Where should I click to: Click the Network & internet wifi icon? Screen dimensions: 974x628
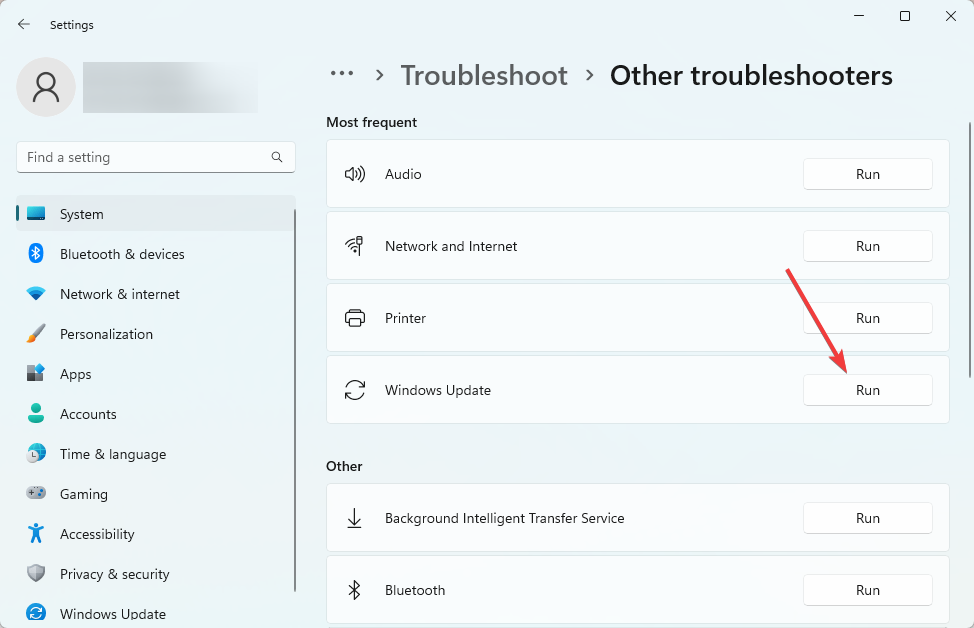pyautogui.click(x=36, y=294)
